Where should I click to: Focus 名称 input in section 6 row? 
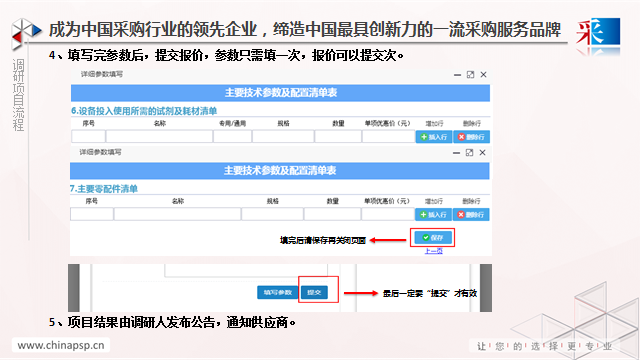(159, 136)
